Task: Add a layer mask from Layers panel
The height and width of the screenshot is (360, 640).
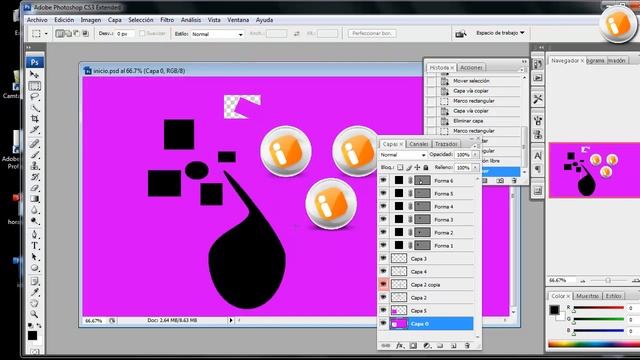Action: (x=413, y=346)
